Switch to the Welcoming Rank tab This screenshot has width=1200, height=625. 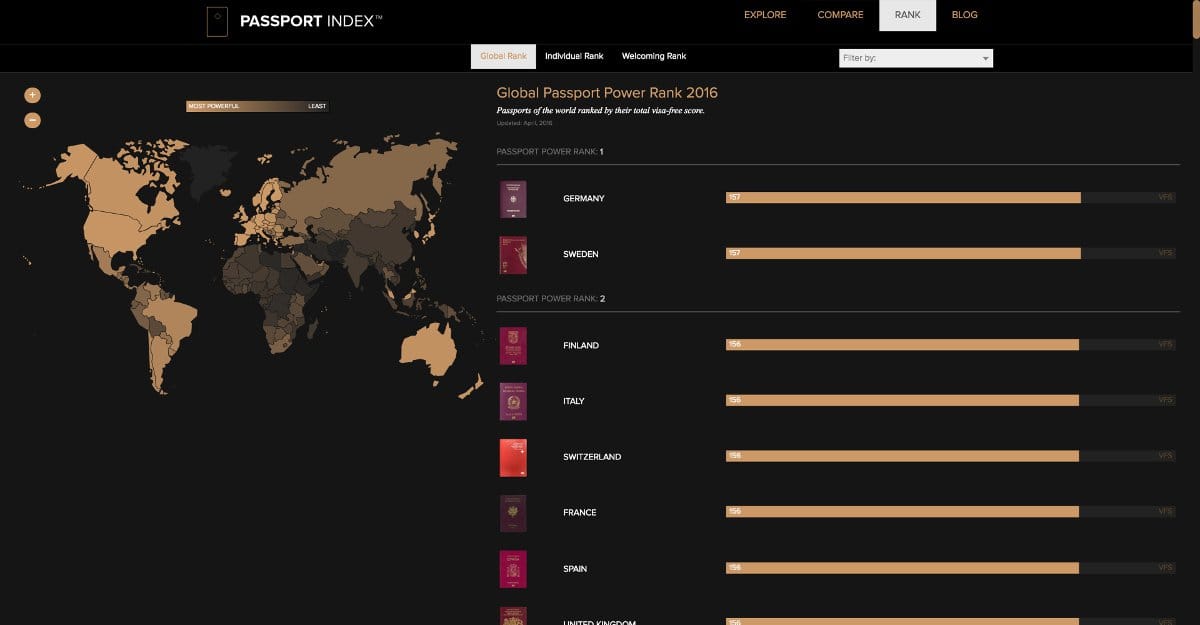(654, 57)
